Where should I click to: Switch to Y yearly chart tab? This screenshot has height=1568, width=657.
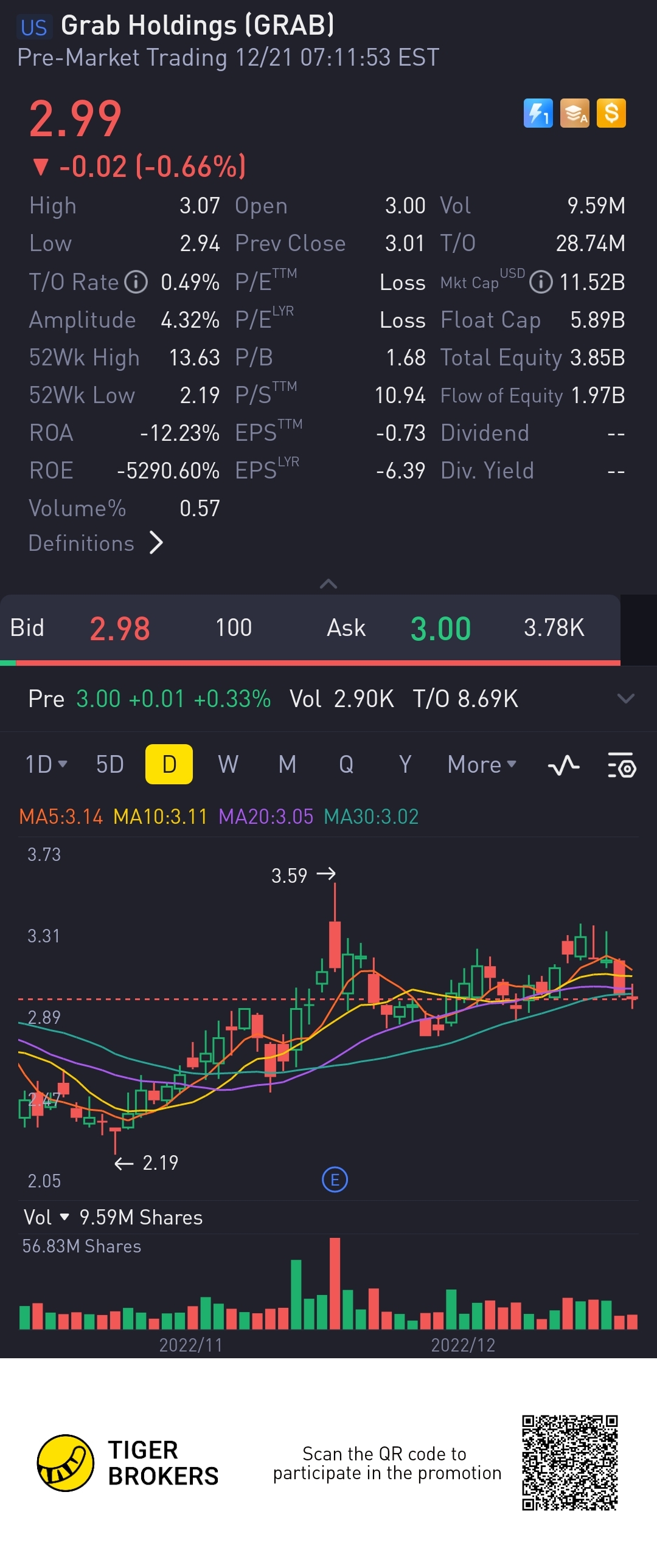[x=405, y=764]
